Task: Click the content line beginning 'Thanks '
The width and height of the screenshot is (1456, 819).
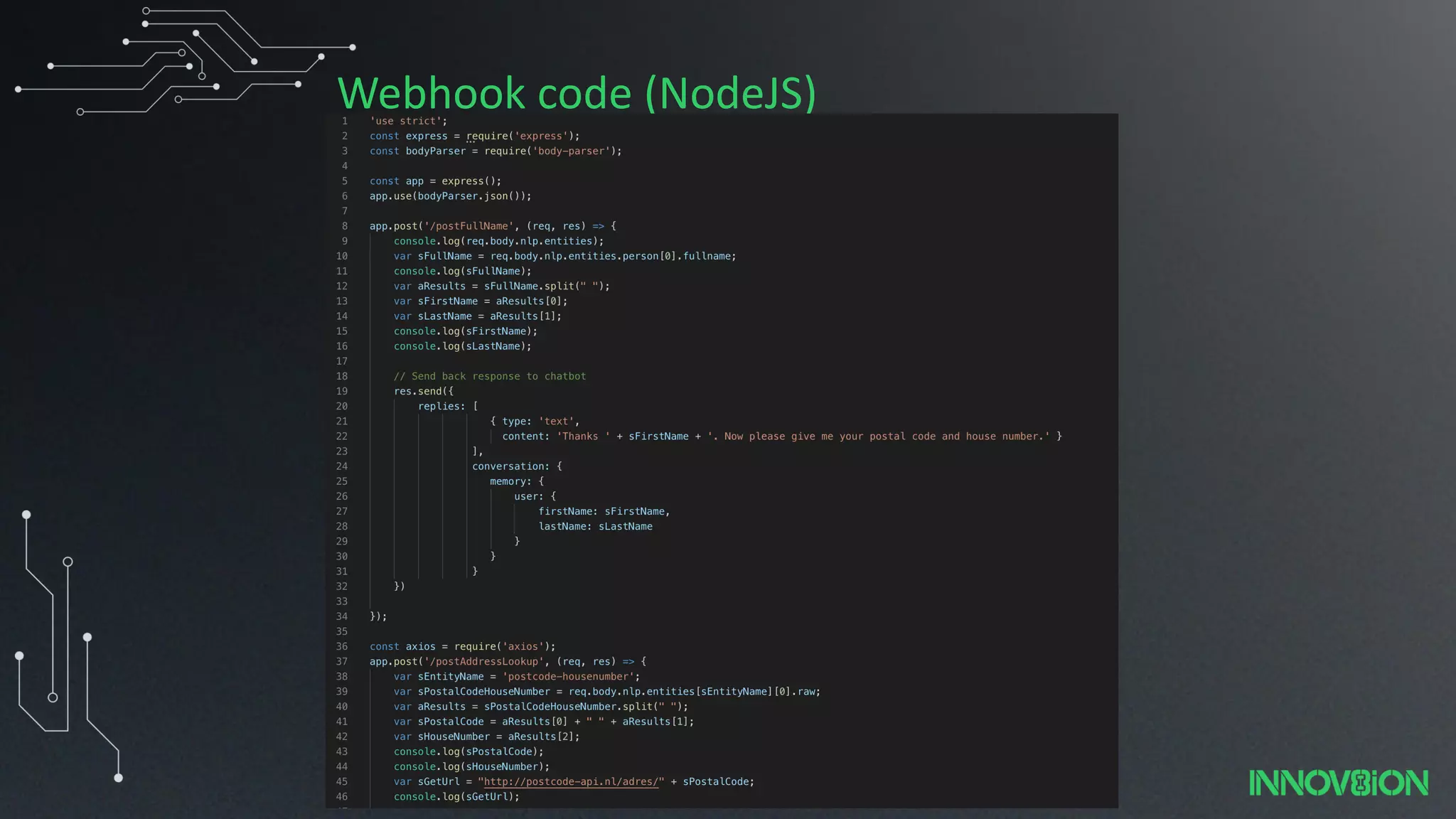Action: pyautogui.click(x=782, y=436)
